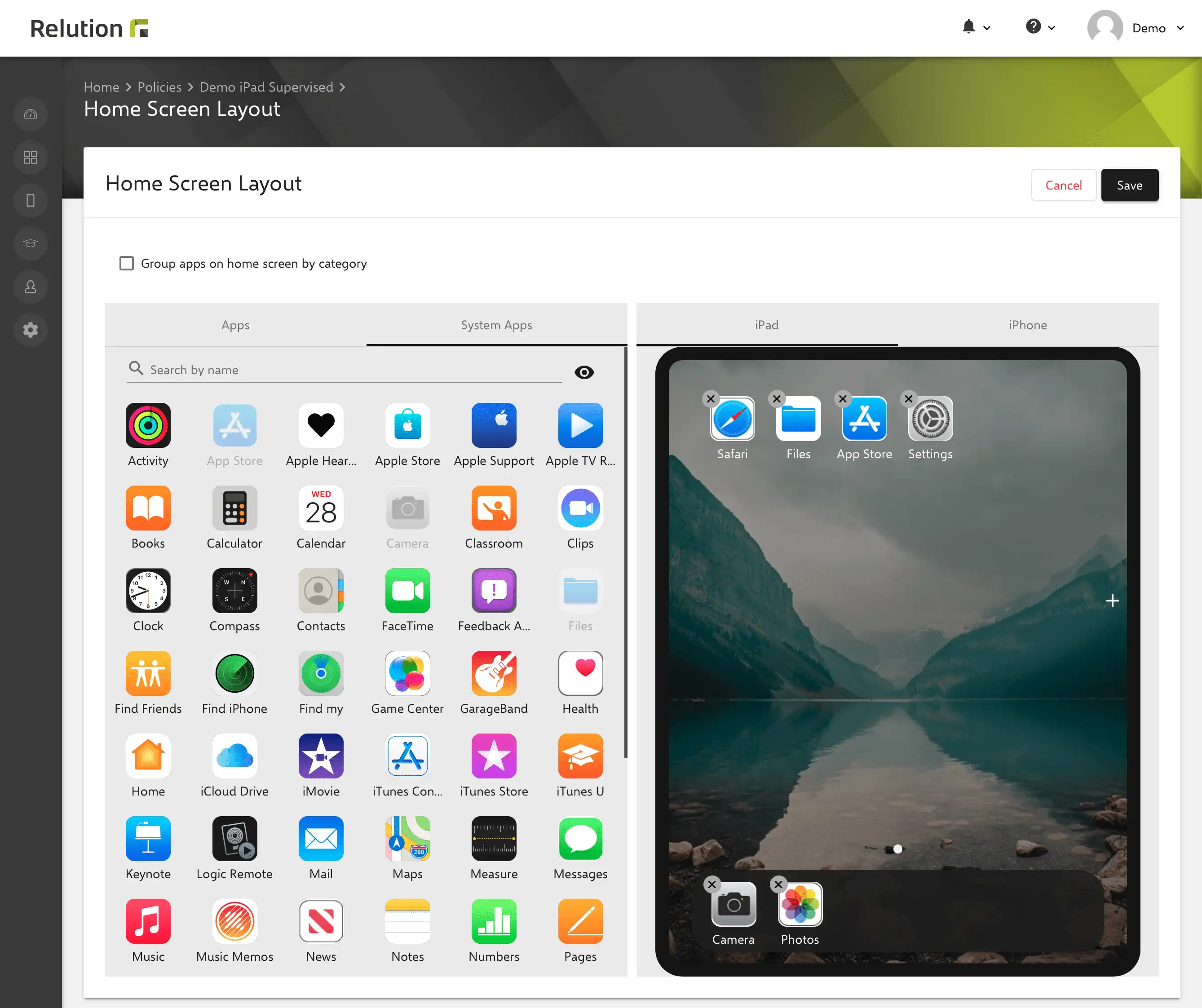Viewport: 1202px width, 1008px height.
Task: Open users via sidebar person icon
Action: [x=31, y=287]
